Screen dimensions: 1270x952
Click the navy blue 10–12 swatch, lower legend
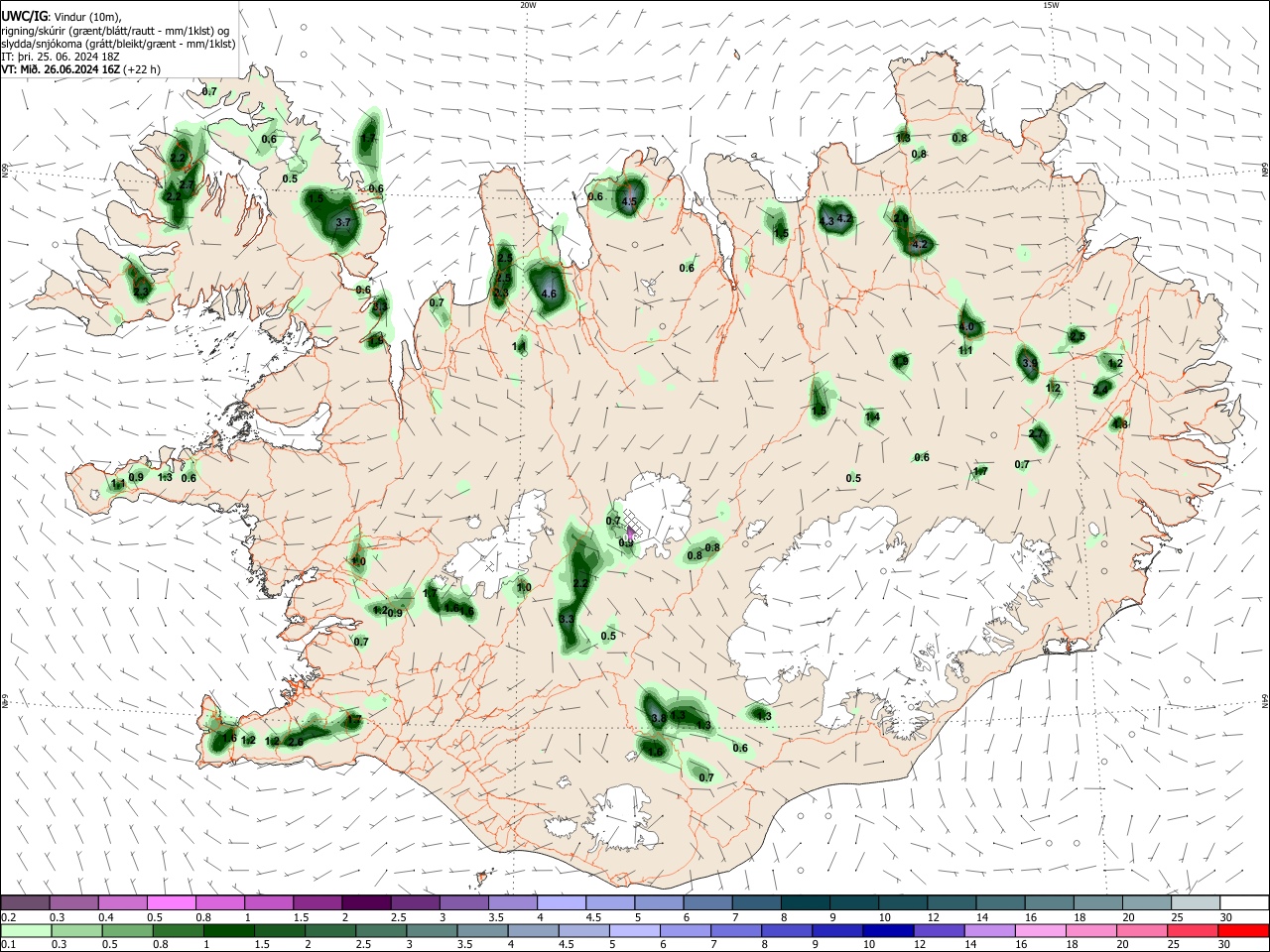coord(889,931)
